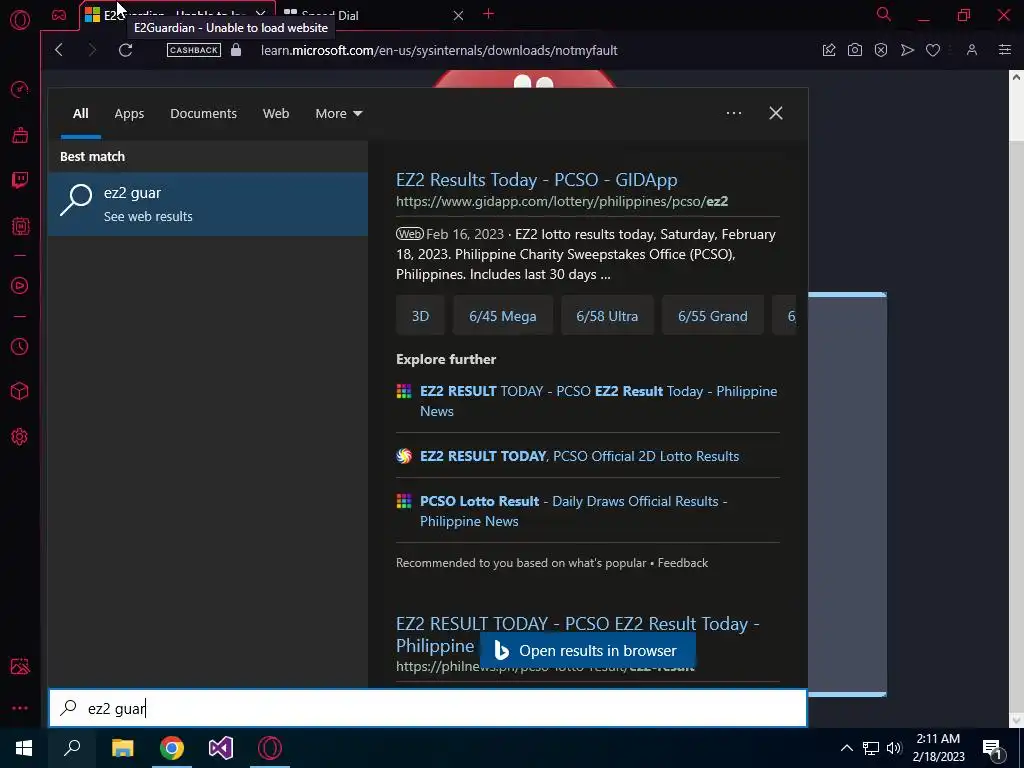1024x768 pixels.
Task: Click the pencil page icon in address bar
Action: pos(829,50)
